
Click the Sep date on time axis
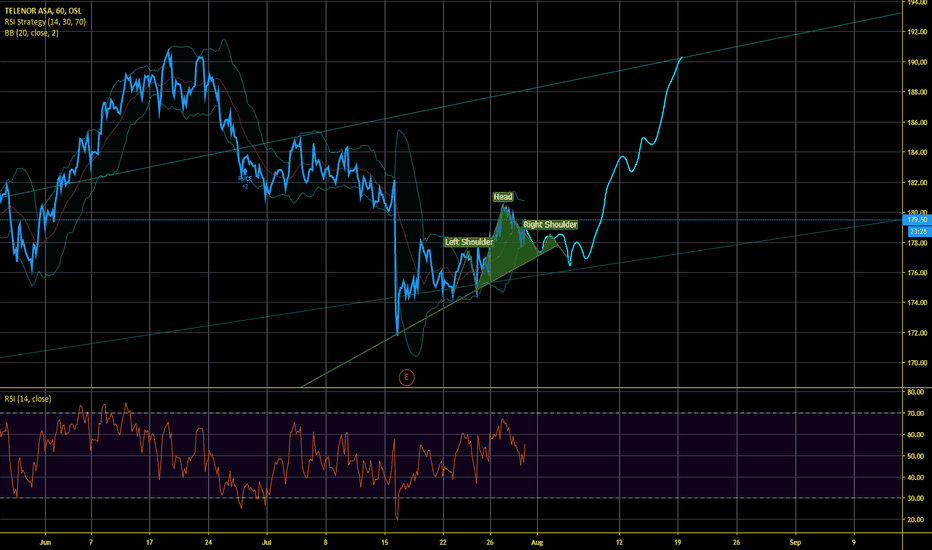(795, 542)
